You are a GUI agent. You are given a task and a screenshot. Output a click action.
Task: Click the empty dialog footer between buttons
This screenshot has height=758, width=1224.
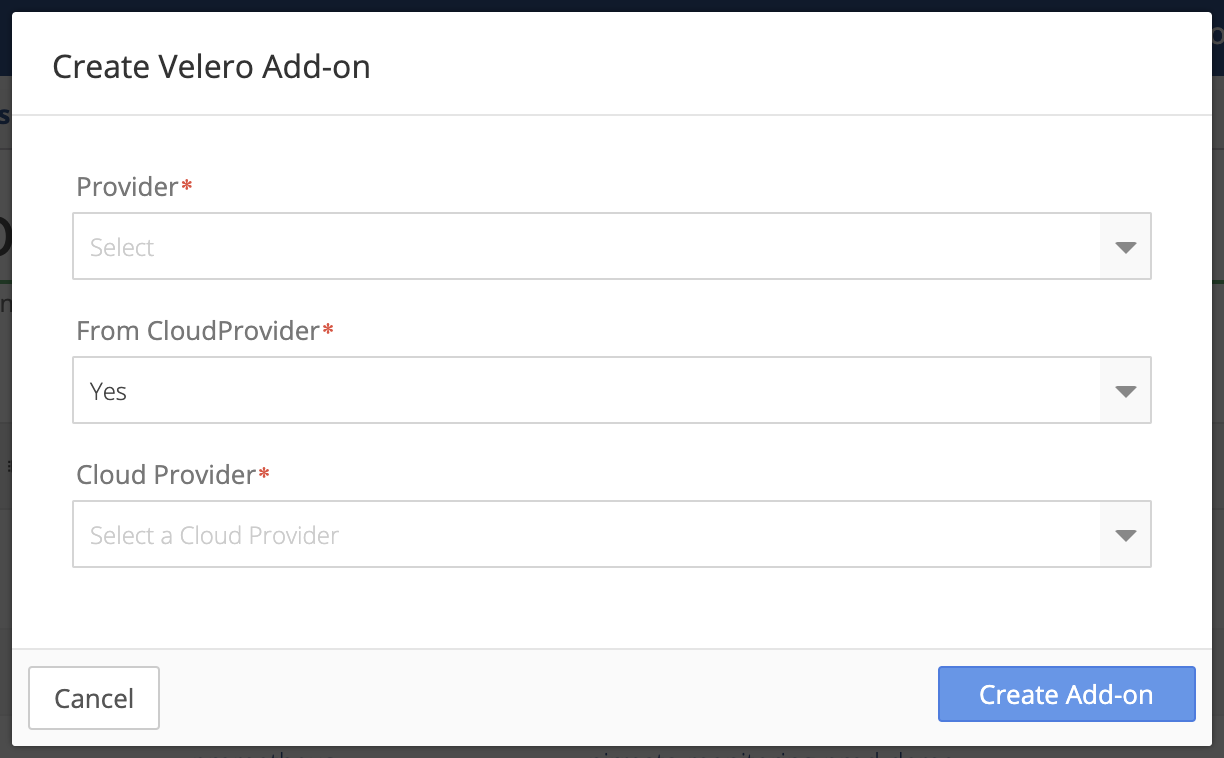pos(548,697)
